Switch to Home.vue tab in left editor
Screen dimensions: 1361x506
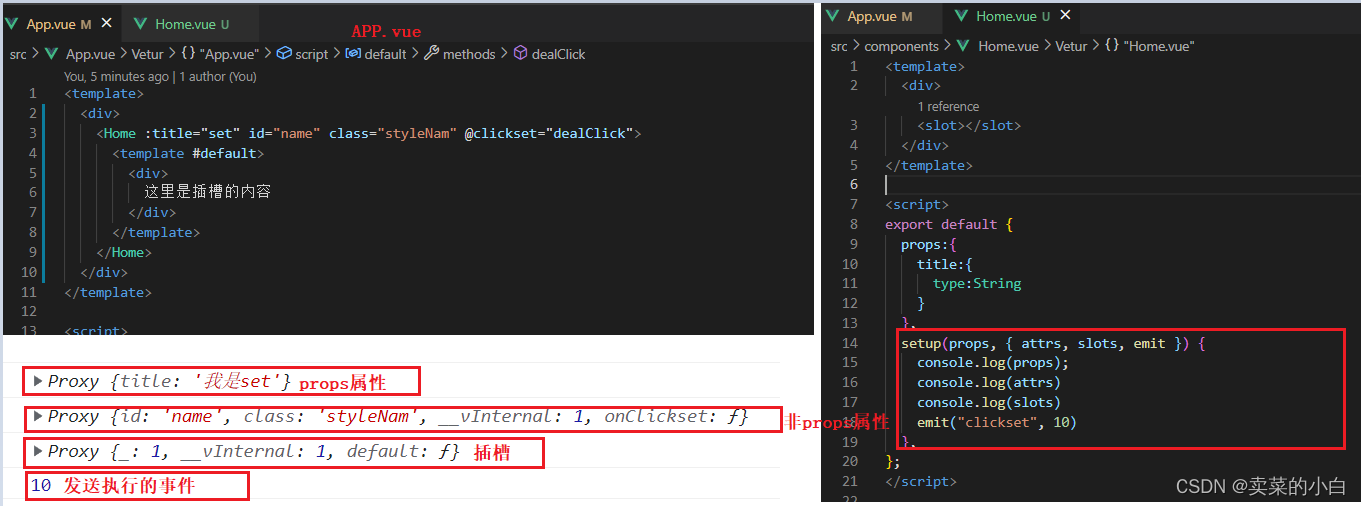point(191,22)
